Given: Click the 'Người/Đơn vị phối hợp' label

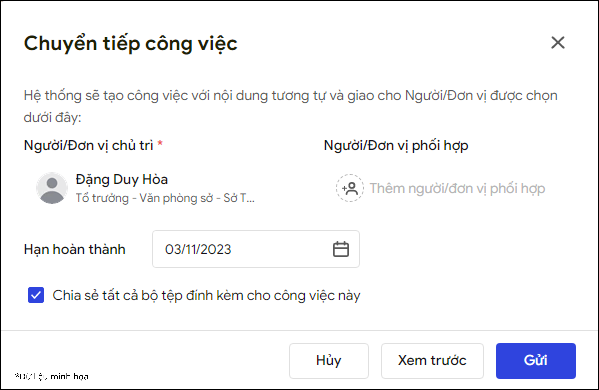Looking at the screenshot, I should click(396, 146).
